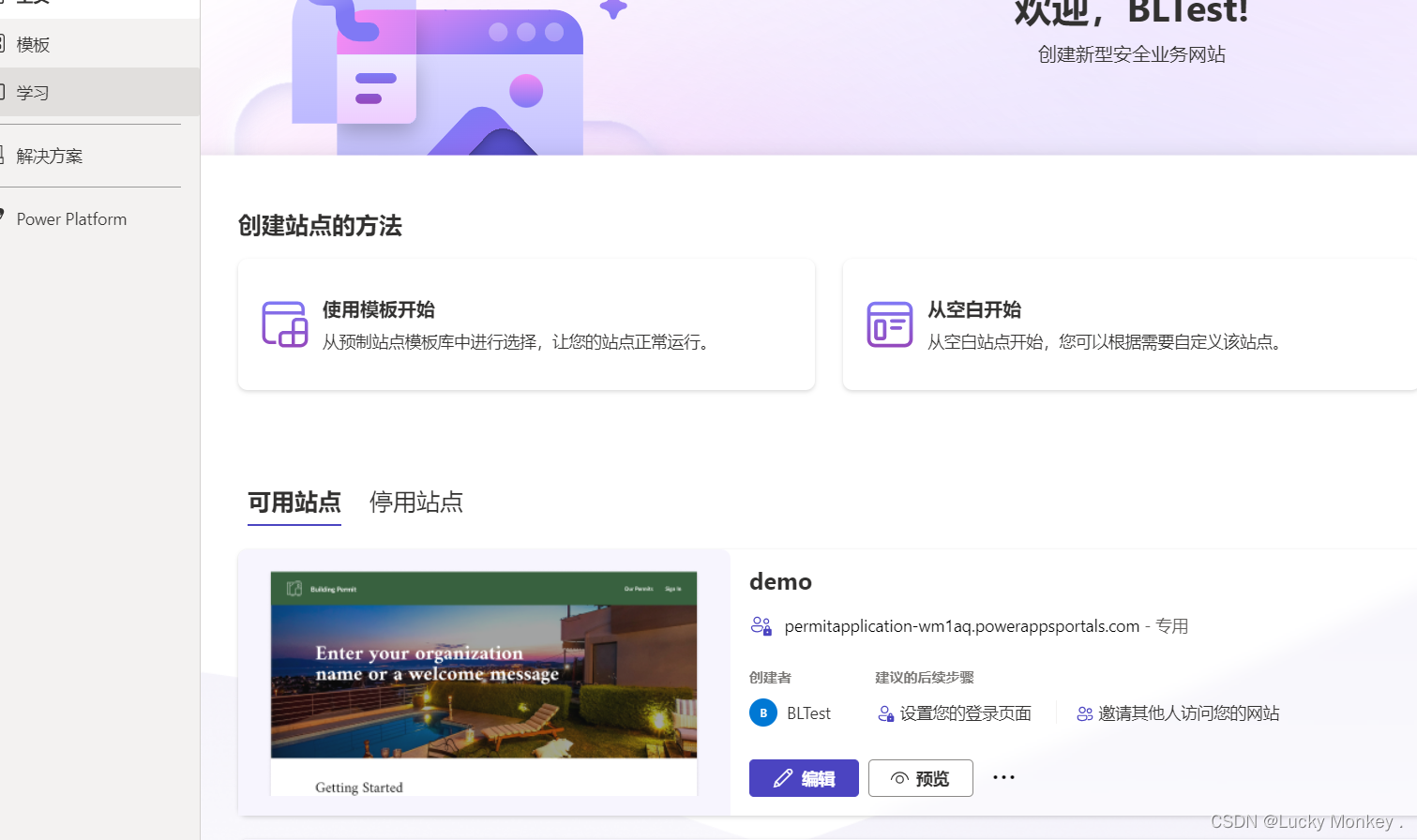Open the 从空白开始 card

point(1129,324)
